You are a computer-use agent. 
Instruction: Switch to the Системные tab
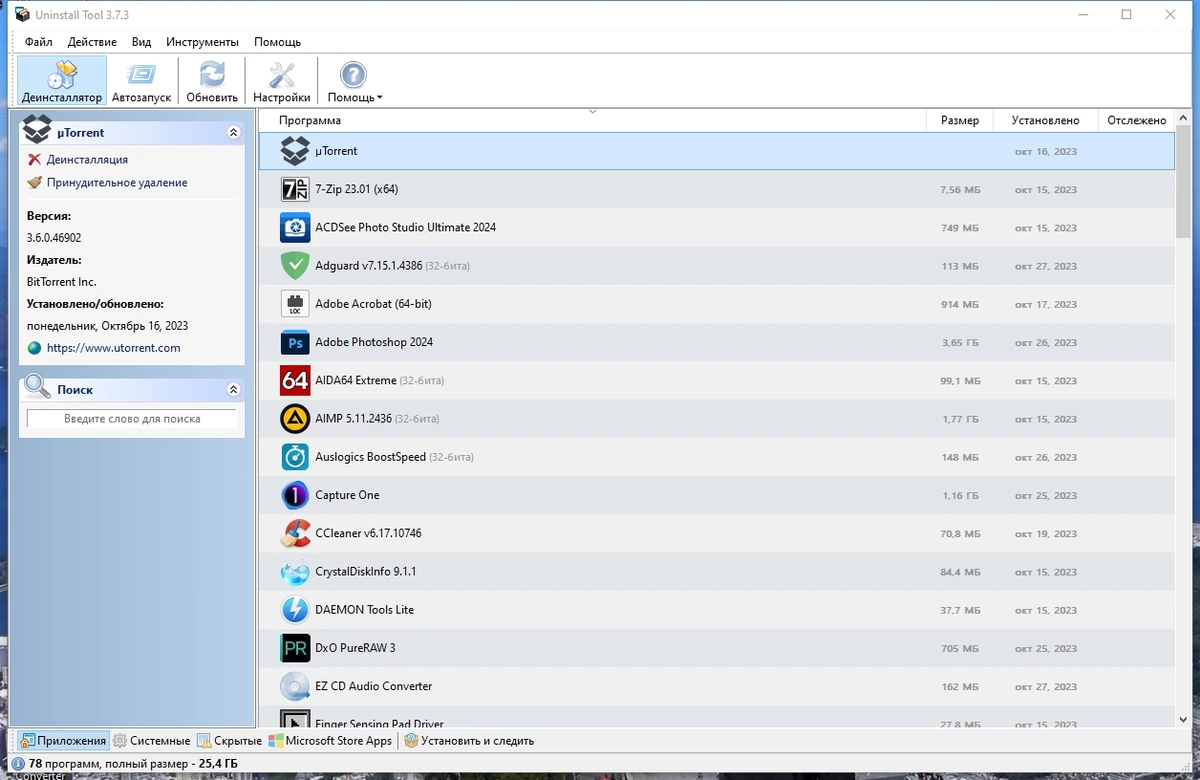[151, 741]
